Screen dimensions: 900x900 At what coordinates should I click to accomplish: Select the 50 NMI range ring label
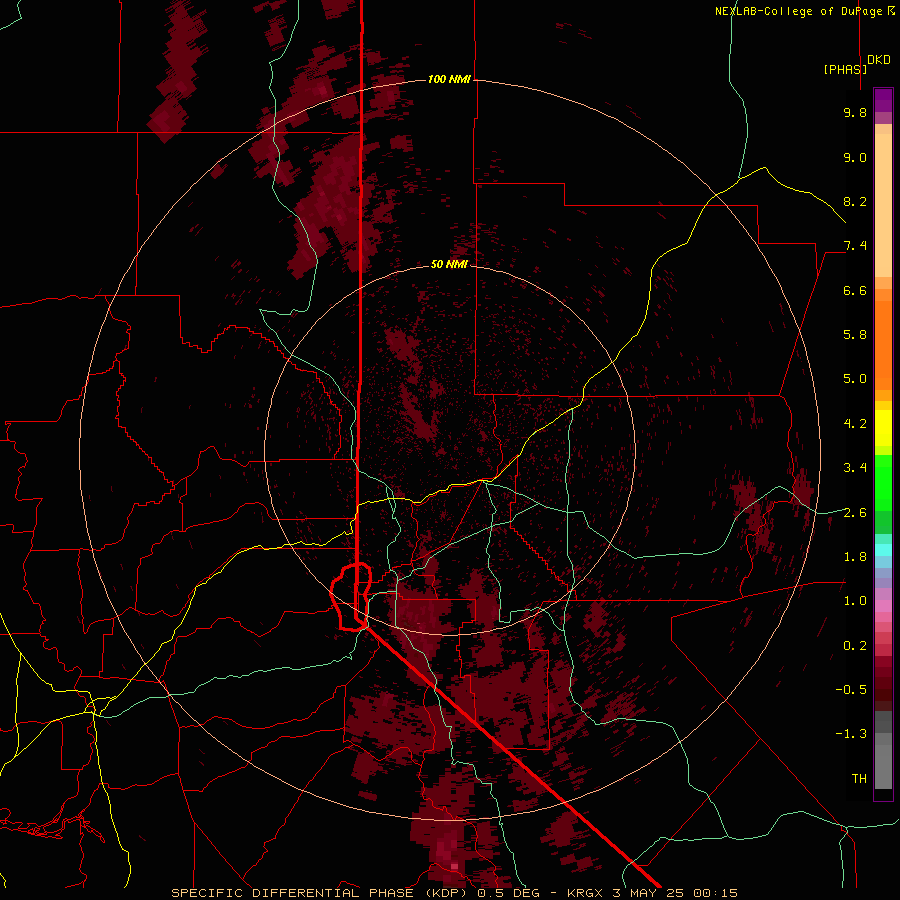[x=449, y=264]
